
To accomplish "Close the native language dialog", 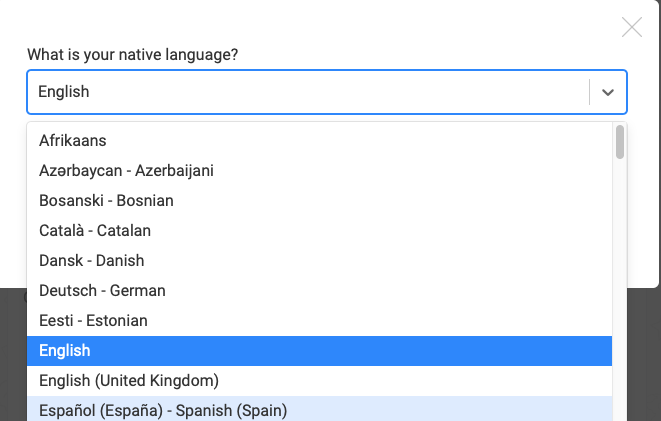I will coord(632,28).
